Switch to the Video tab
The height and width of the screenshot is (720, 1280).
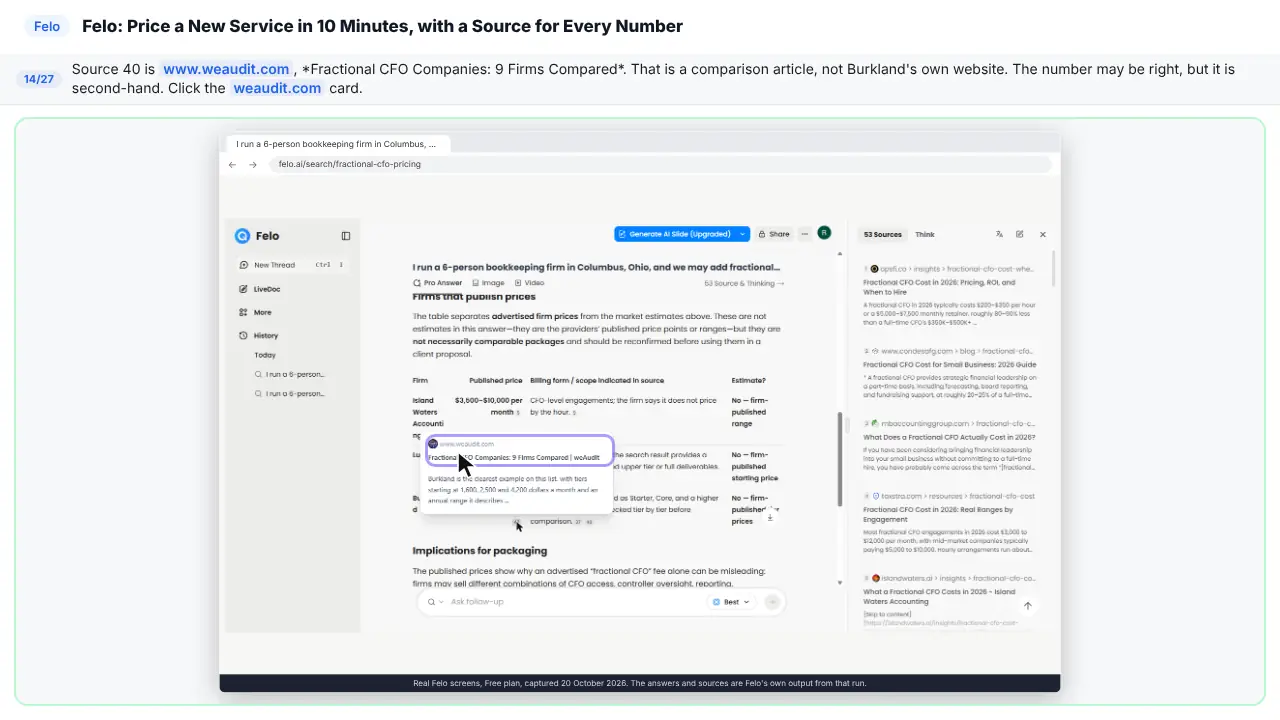(530, 283)
